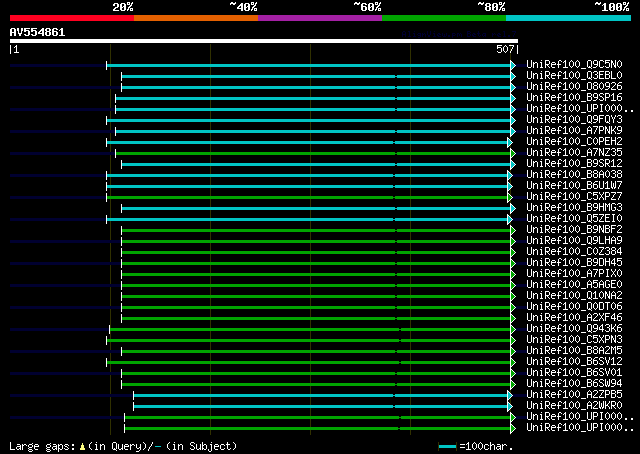Select the green arrowhead on UniRef100_C5XPZ7 row
Viewport: 640px width, 454px height.
pyautogui.click(x=510, y=198)
